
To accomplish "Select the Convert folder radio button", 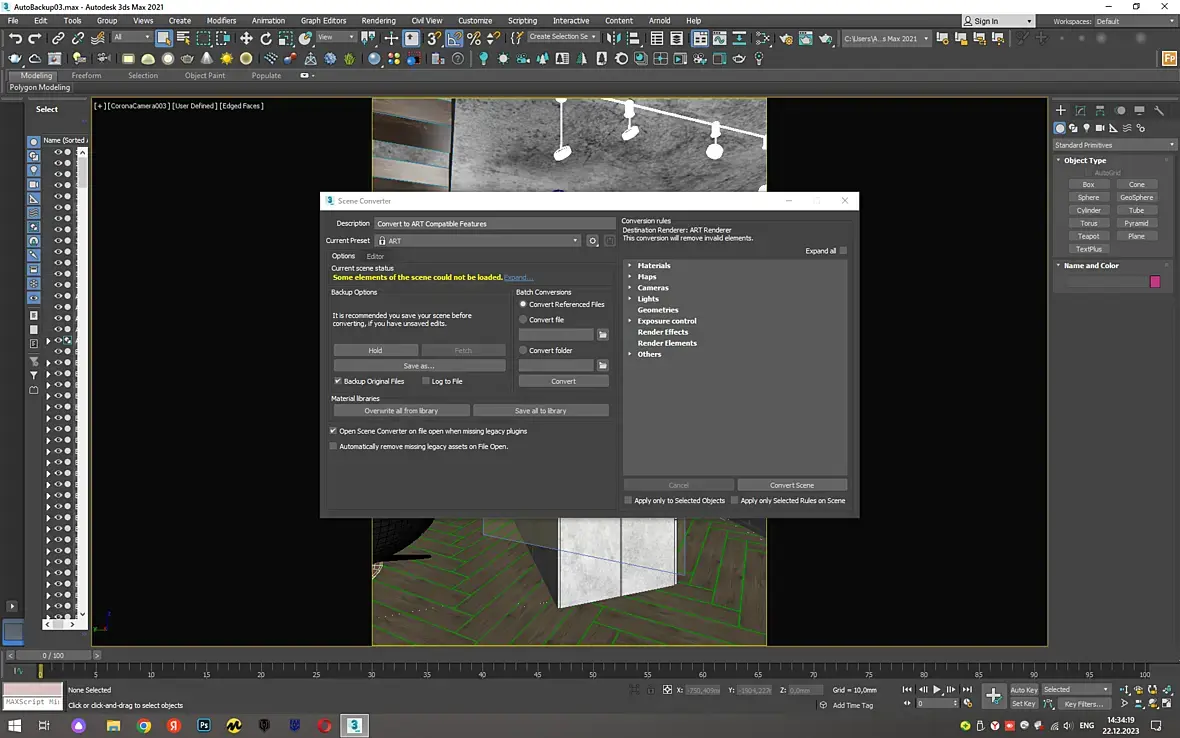I will [x=523, y=350].
